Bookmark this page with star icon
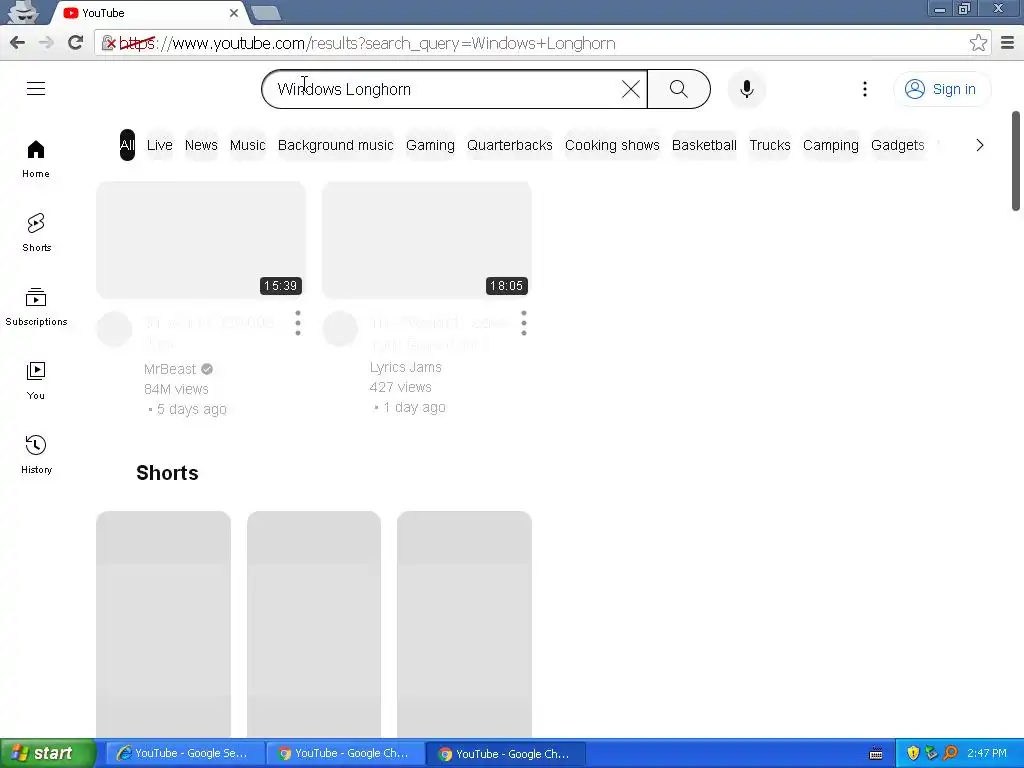This screenshot has width=1024, height=768. (978, 43)
